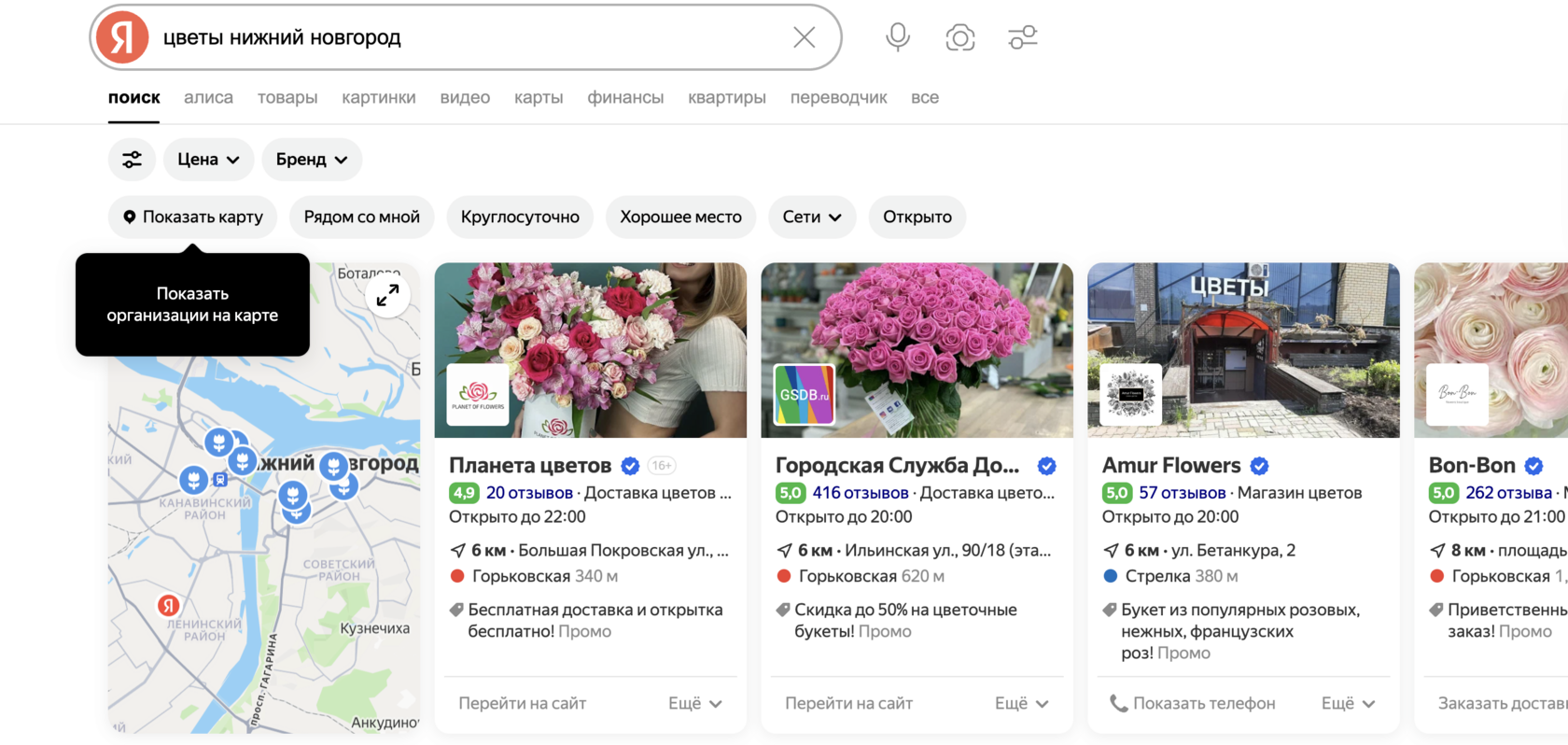The height and width of the screenshot is (745, 1568).
Task: Switch to the Картинки tab
Action: tap(379, 98)
